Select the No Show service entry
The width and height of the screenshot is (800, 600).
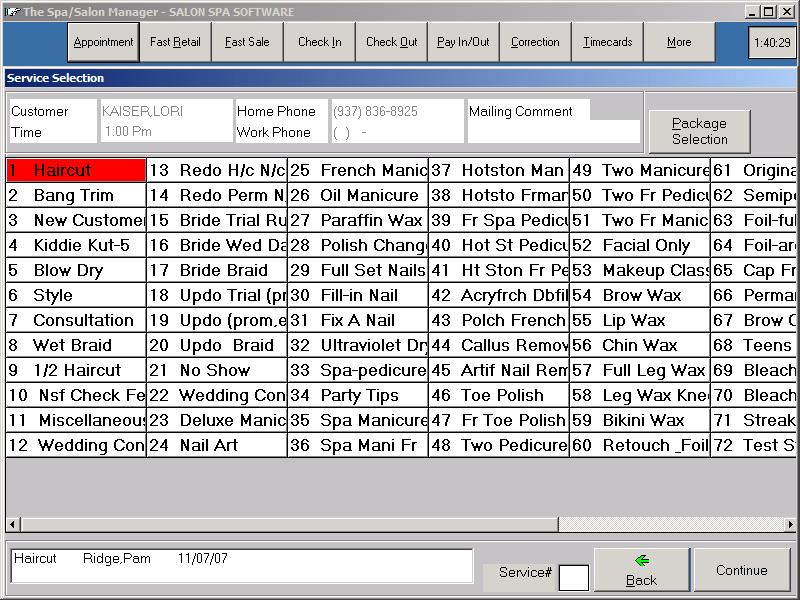(x=217, y=371)
